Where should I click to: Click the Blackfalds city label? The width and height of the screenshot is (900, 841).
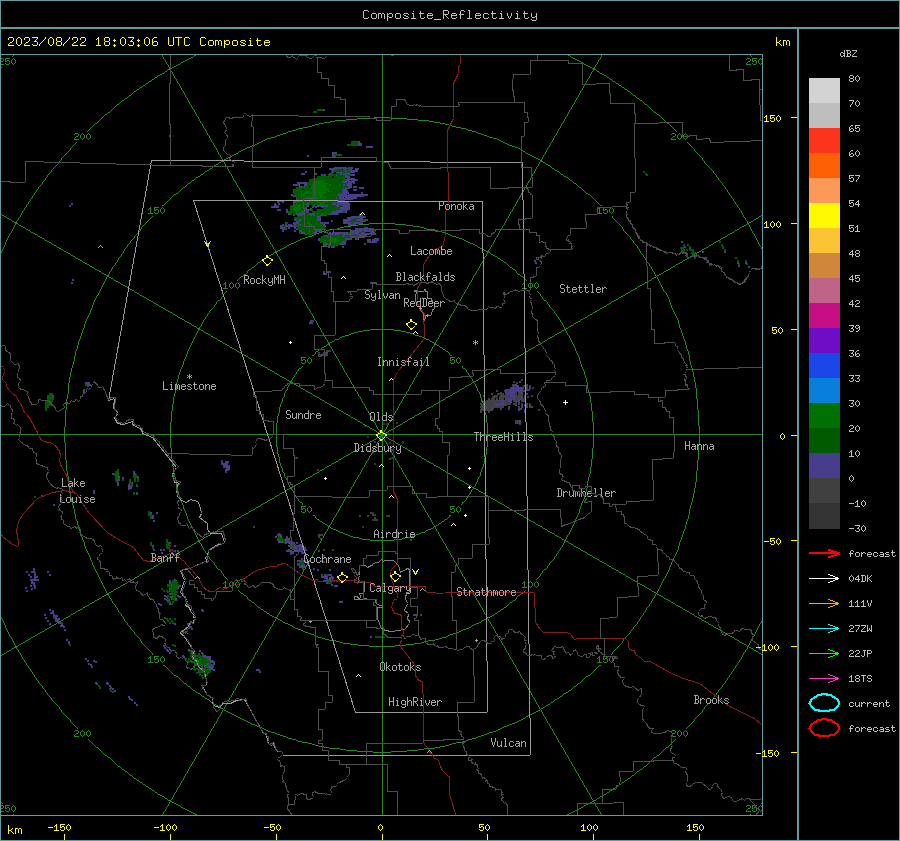tap(425, 277)
